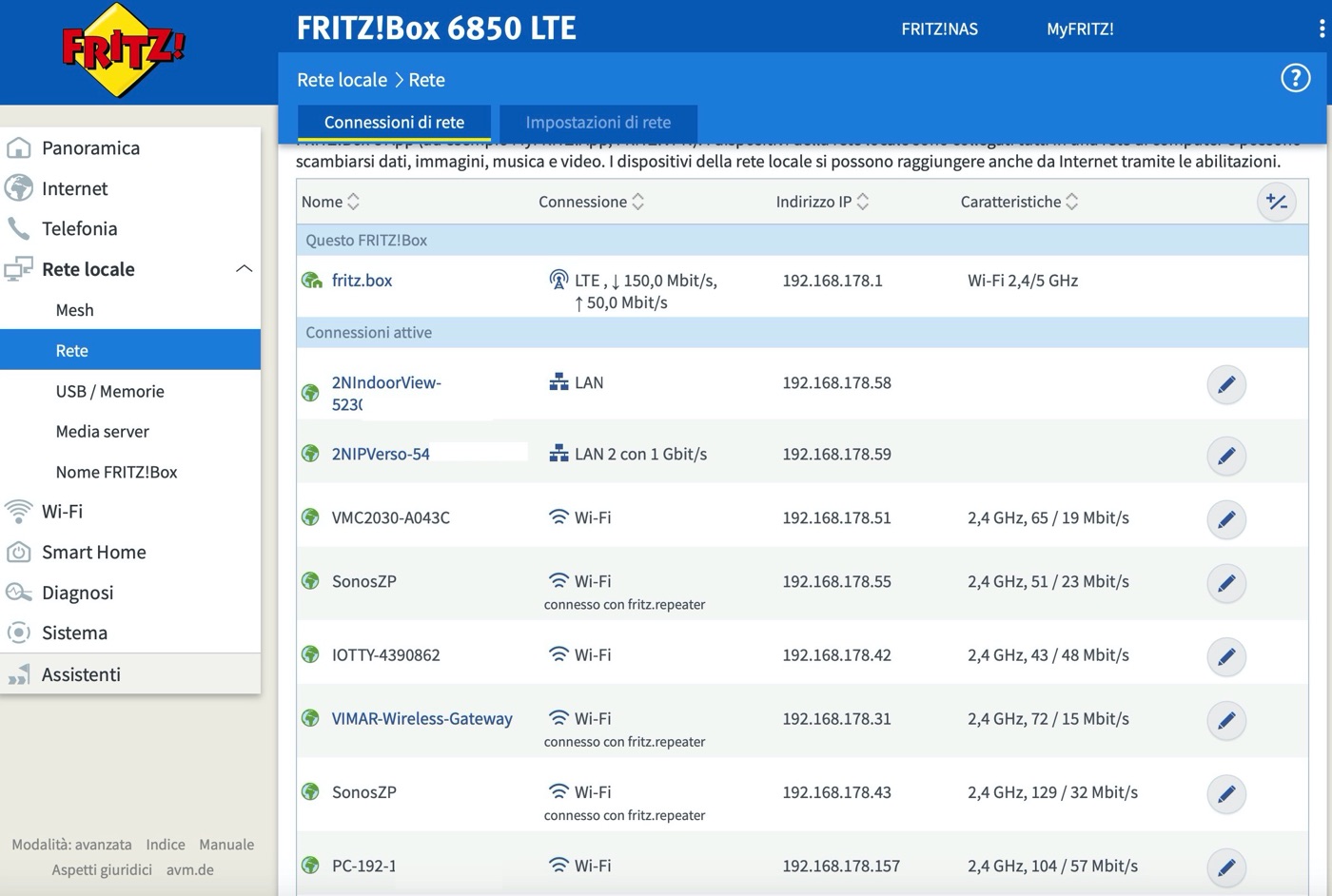Click the IP address 192.168.178.58
Viewport: 1332px width, 896px height.
pos(836,382)
